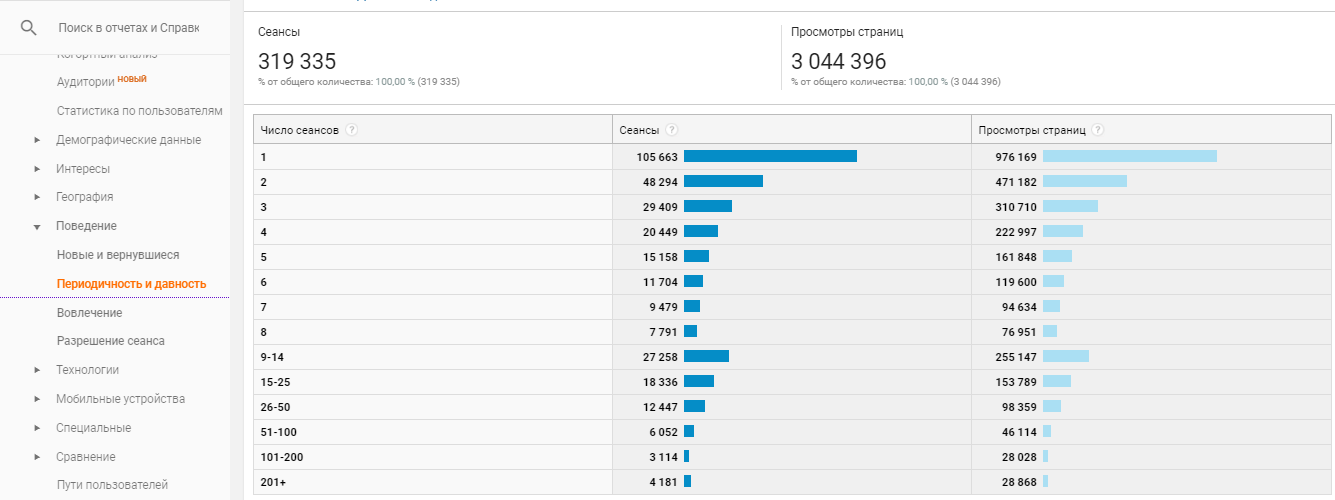This screenshot has height=500, width=1335.
Task: Open help icon next to Просмотры страниц header
Action: click(1098, 130)
